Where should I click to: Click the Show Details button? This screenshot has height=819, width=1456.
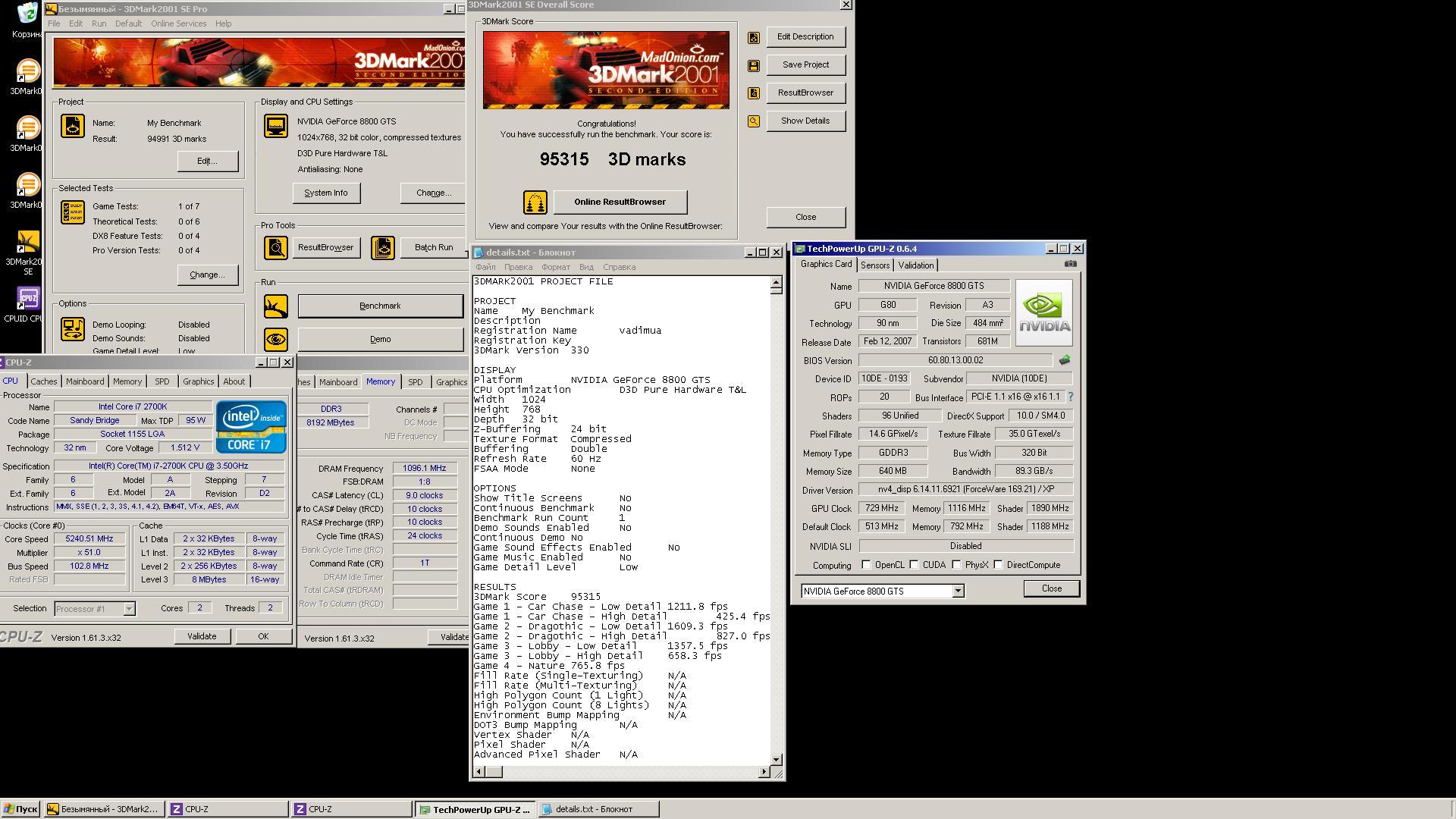[x=805, y=121]
